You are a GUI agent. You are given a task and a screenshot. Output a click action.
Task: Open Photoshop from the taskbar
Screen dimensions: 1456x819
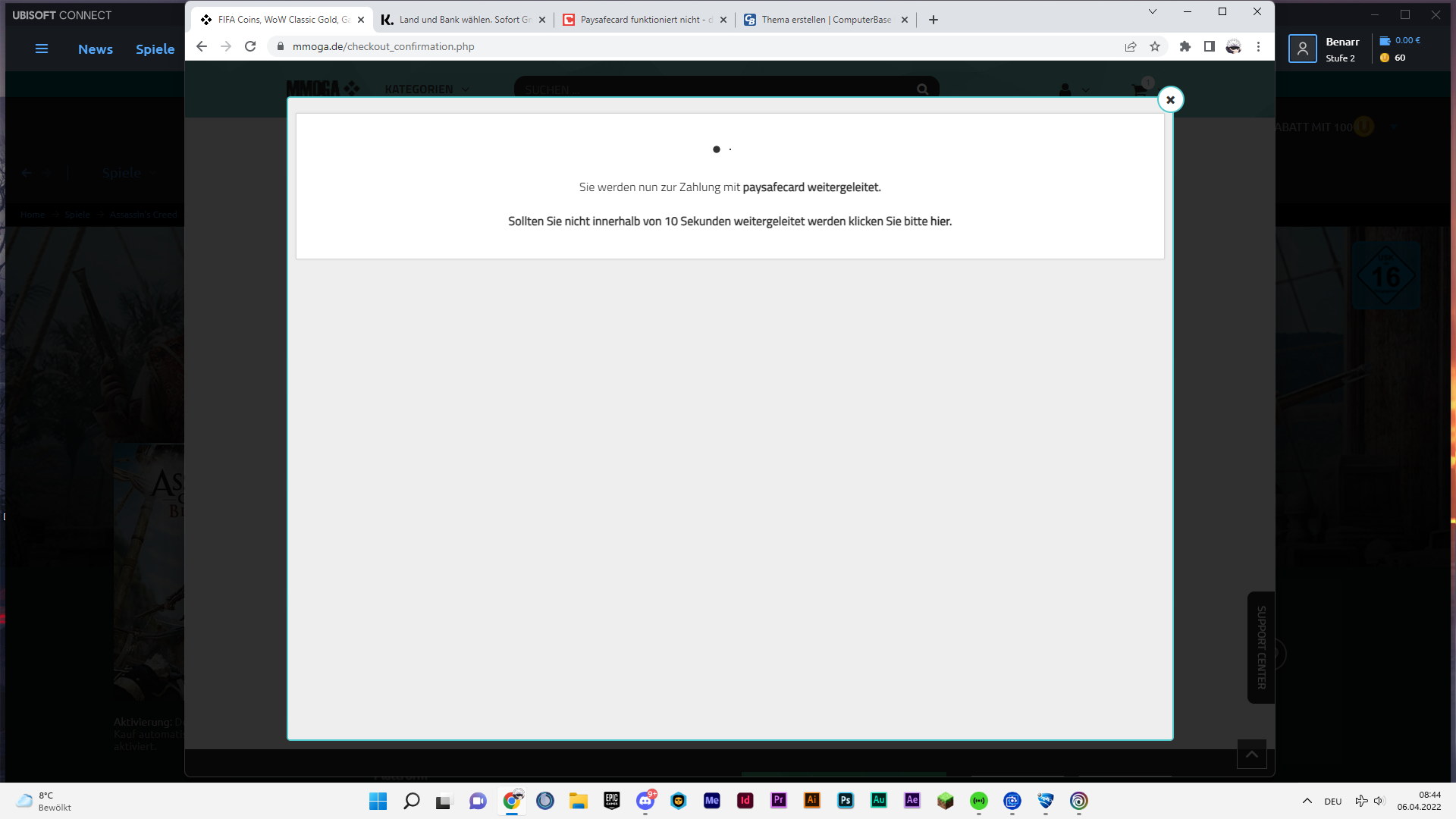[845, 801]
